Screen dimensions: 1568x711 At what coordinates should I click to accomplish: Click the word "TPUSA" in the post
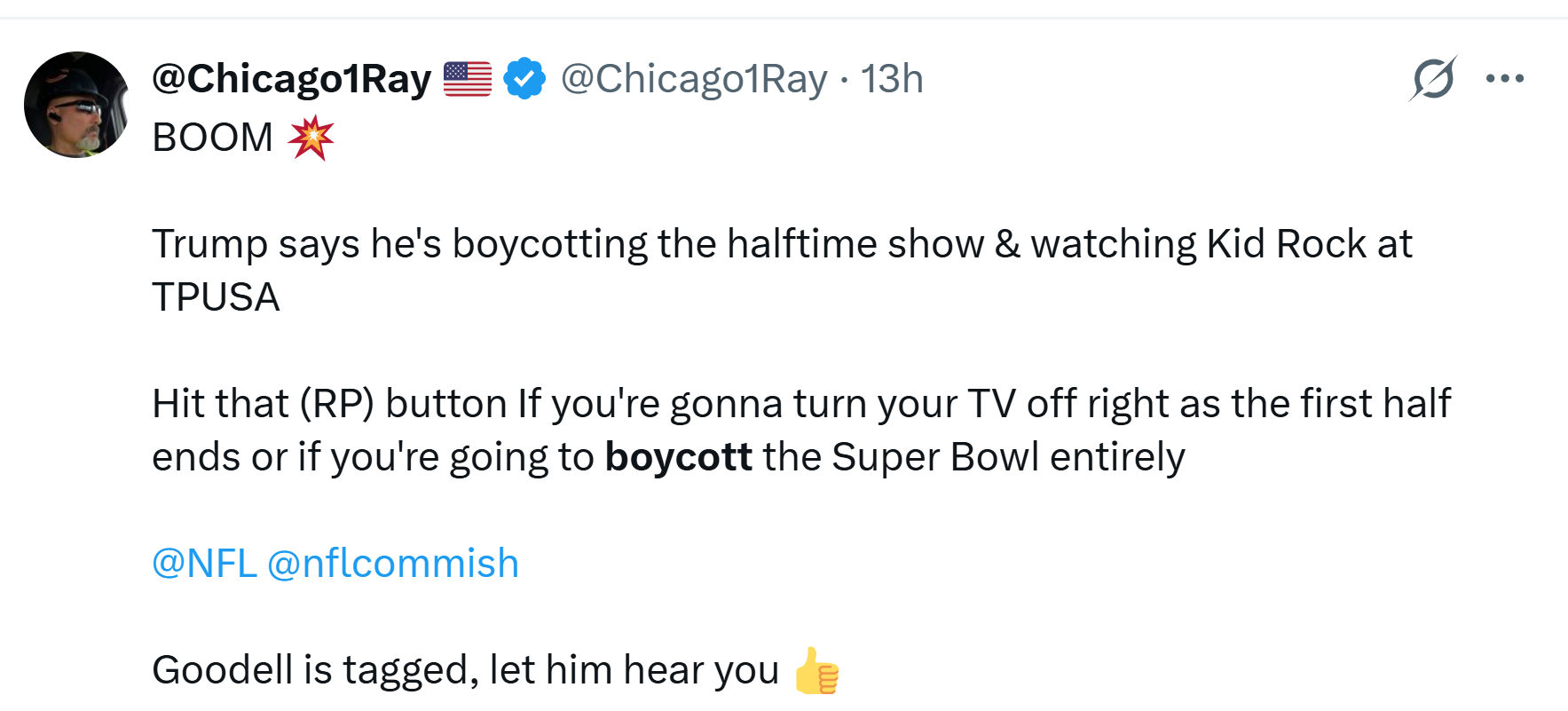(216, 297)
